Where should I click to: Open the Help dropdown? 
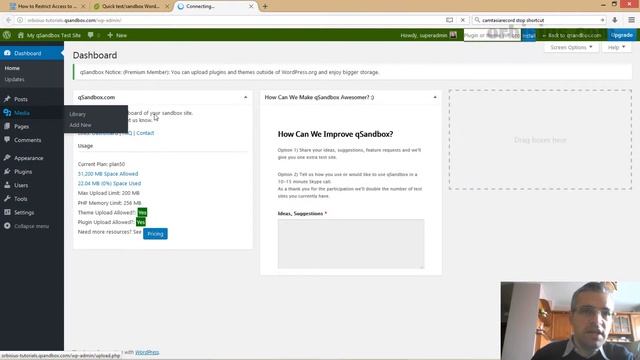616,47
